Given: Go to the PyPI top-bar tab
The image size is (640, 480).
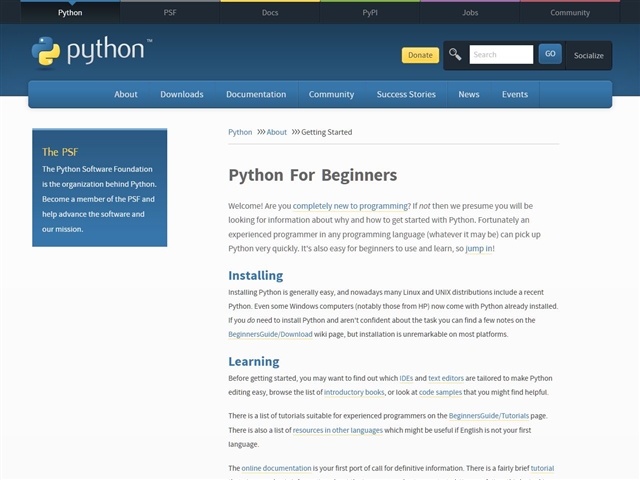Looking at the screenshot, I should pos(370,13).
